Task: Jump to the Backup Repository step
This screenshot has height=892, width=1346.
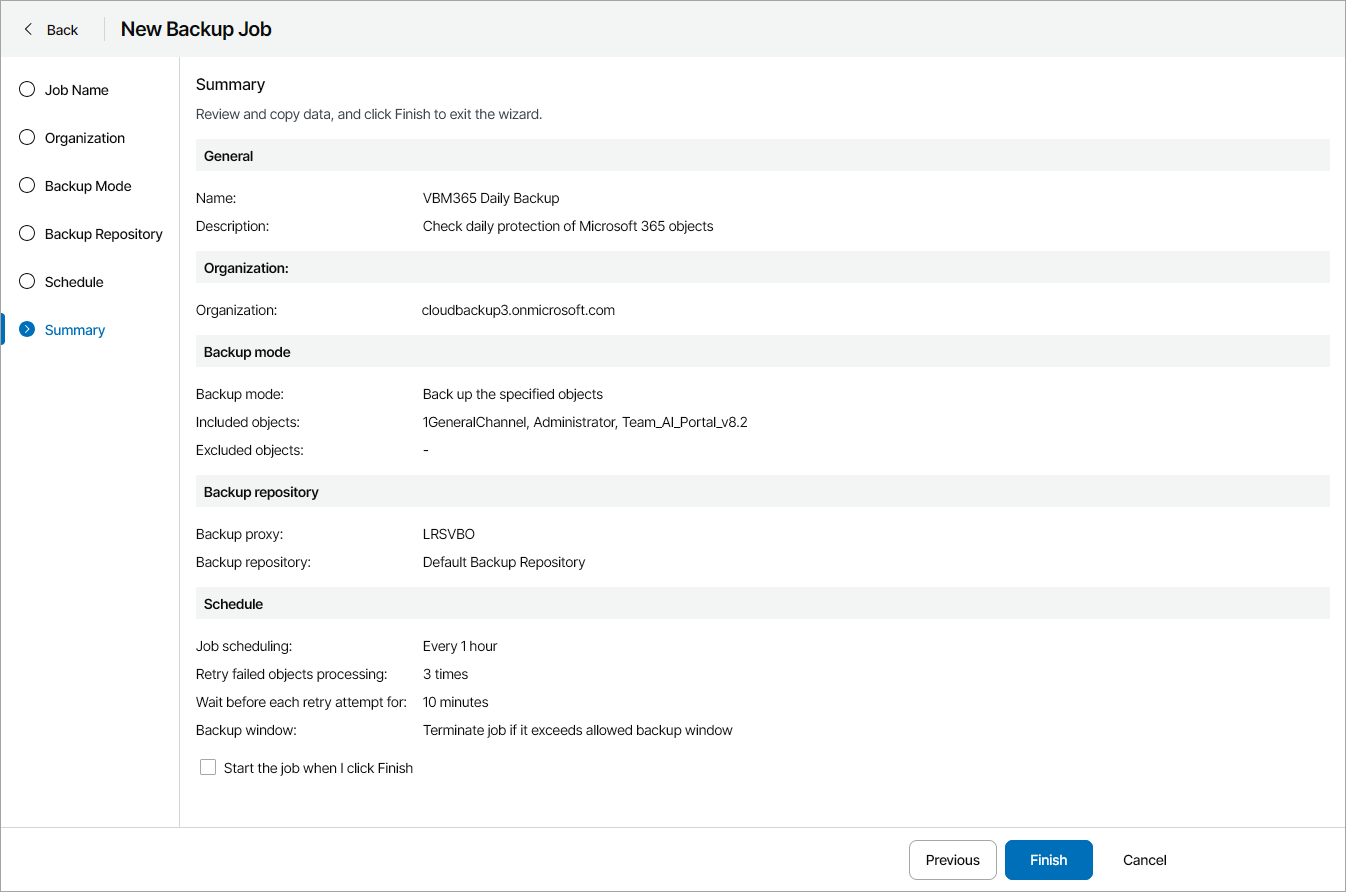Action: point(104,234)
